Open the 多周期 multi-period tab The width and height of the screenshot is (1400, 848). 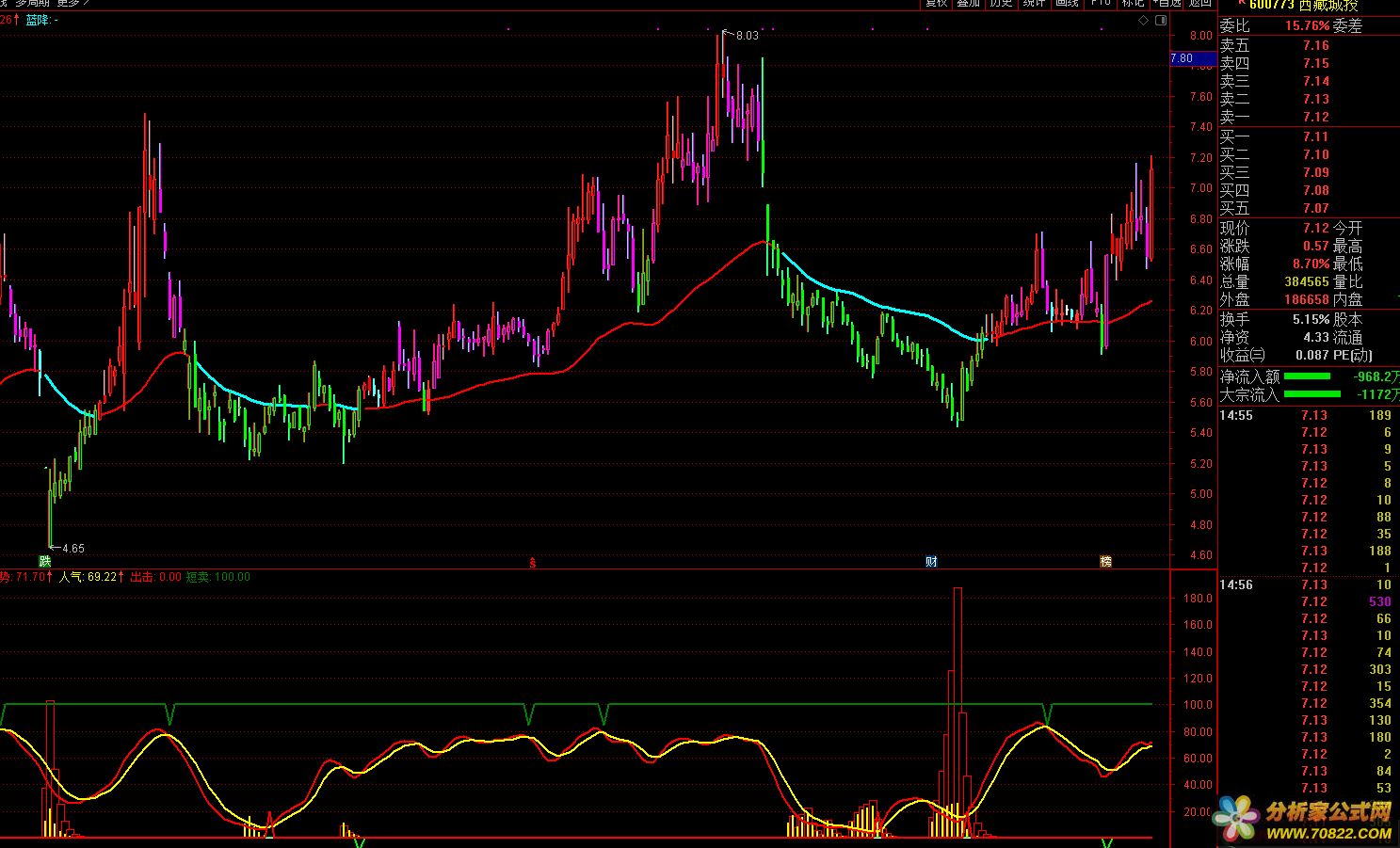pyautogui.click(x=32, y=3)
